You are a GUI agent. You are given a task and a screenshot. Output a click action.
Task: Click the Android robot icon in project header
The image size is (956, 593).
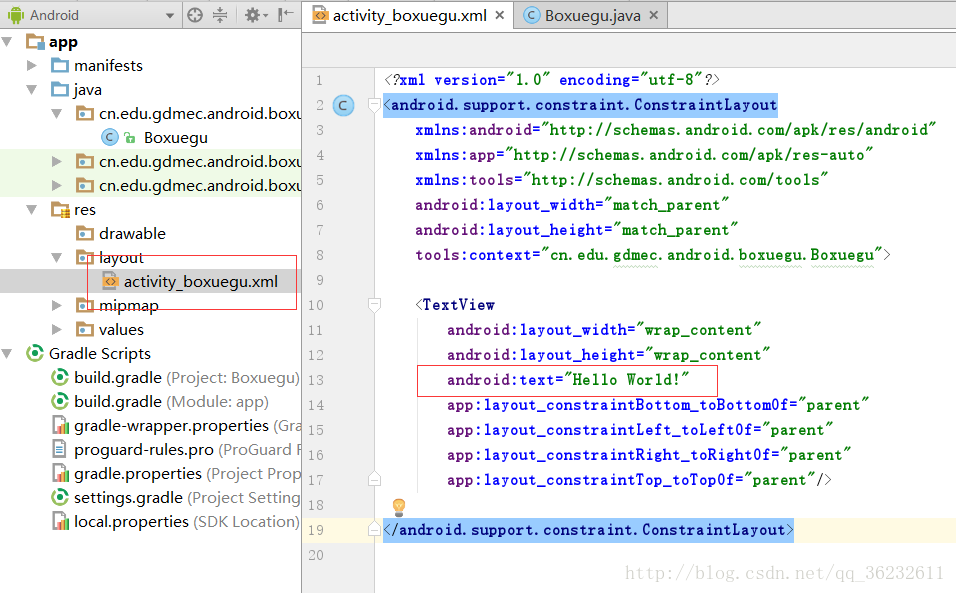point(16,15)
